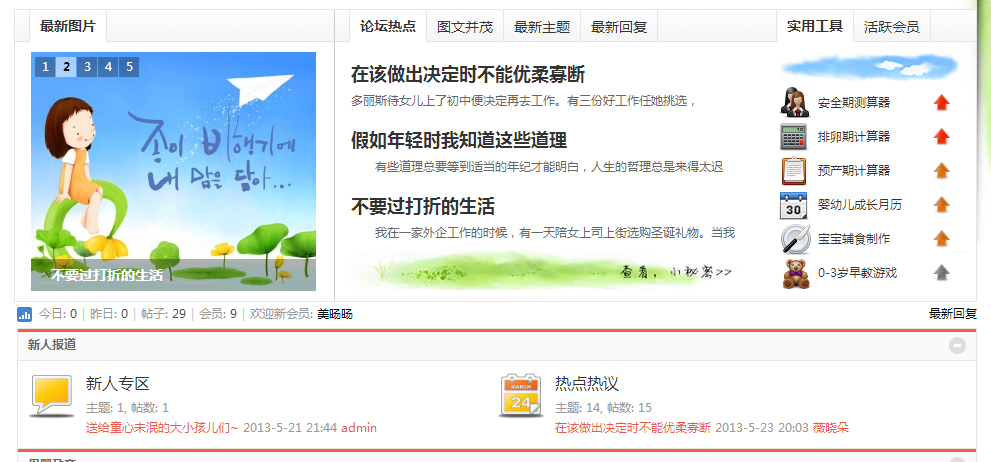Open the 最新回复 tab

coord(619,27)
